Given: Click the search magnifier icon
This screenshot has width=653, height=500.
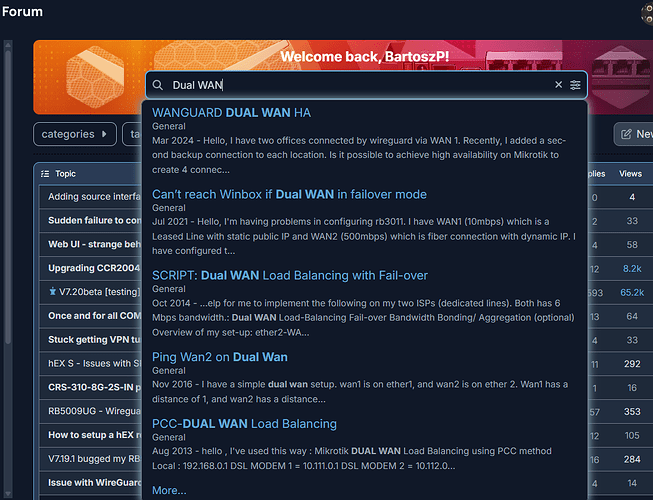Looking at the screenshot, I should click(157, 85).
